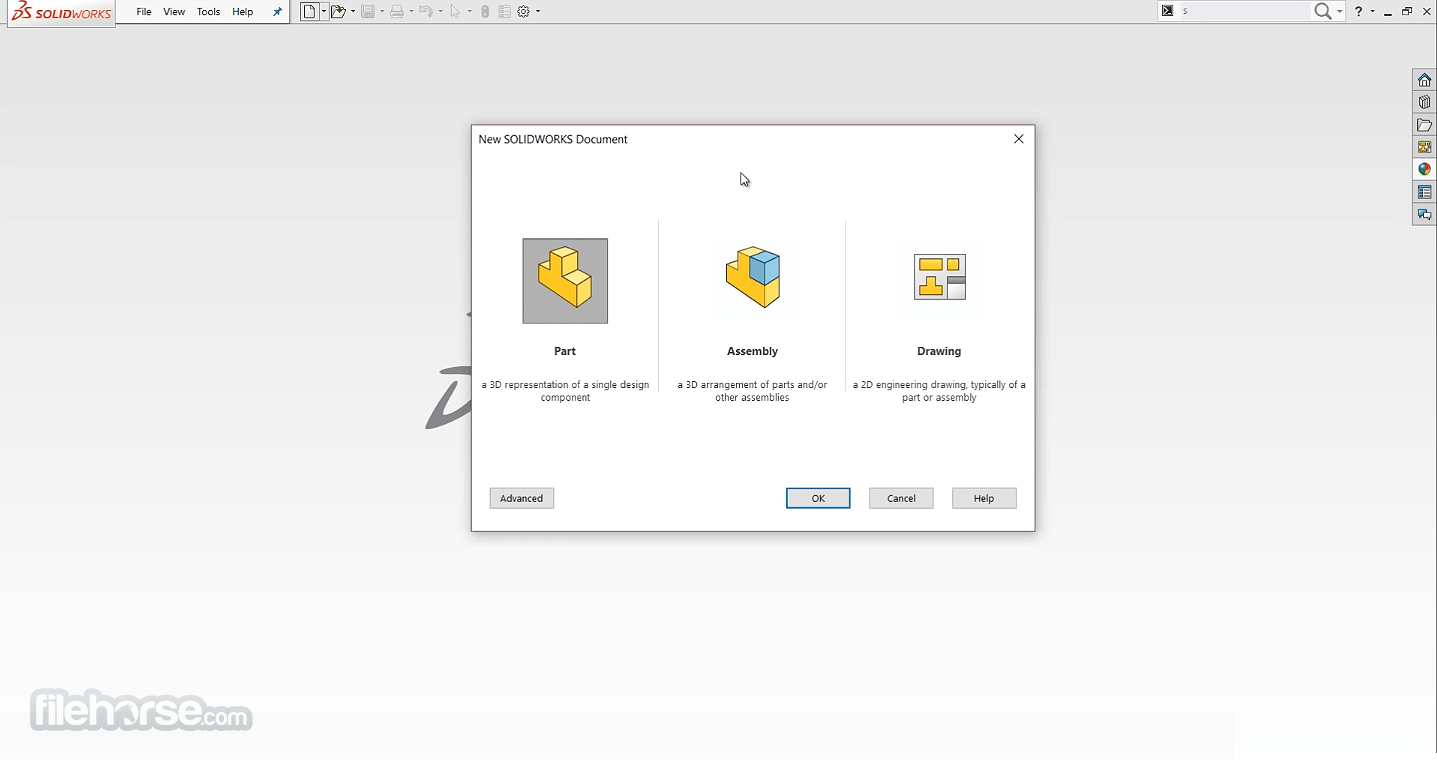1437x761 pixels.
Task: Expand the Undo dropdown arrow
Action: [x=440, y=12]
